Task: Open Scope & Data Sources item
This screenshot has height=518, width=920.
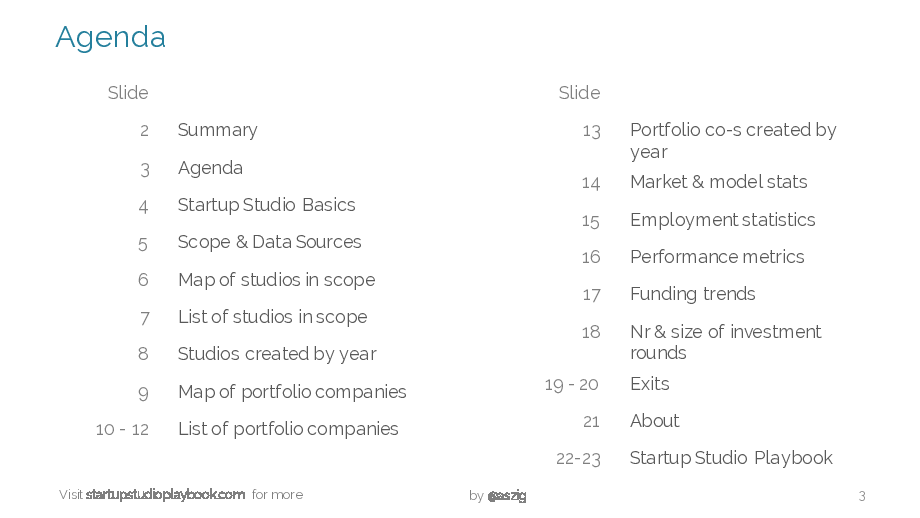Action: click(x=269, y=242)
